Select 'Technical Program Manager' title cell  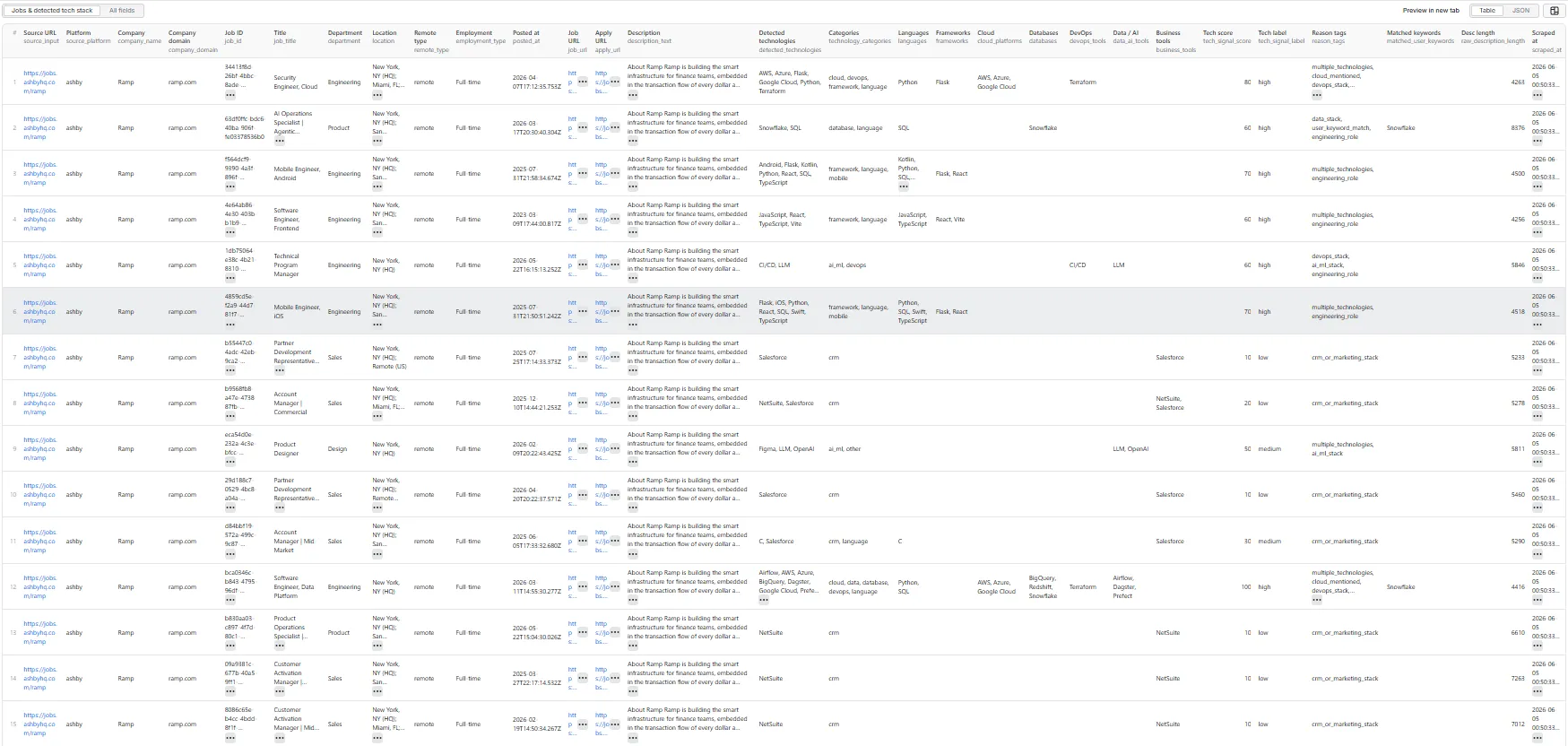[x=287, y=265]
